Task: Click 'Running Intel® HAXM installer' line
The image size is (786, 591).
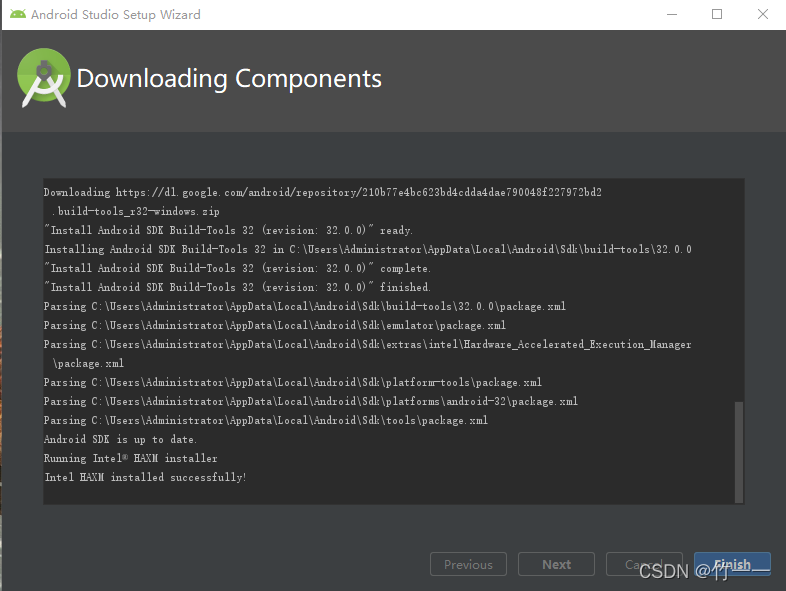Action: 131,458
